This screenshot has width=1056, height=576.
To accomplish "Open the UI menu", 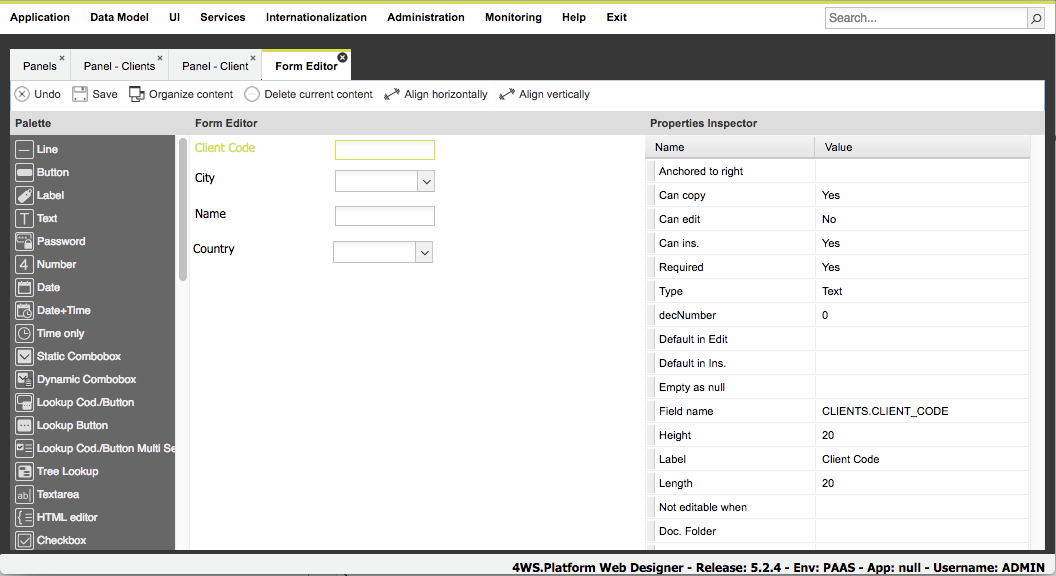I will (174, 18).
